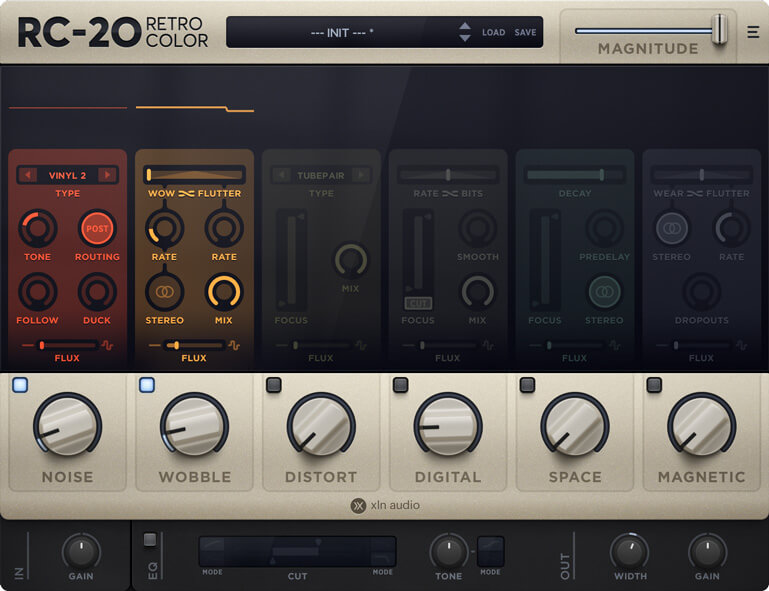The height and width of the screenshot is (591, 769).
Task: Click the preset up arrow
Action: pos(464,26)
